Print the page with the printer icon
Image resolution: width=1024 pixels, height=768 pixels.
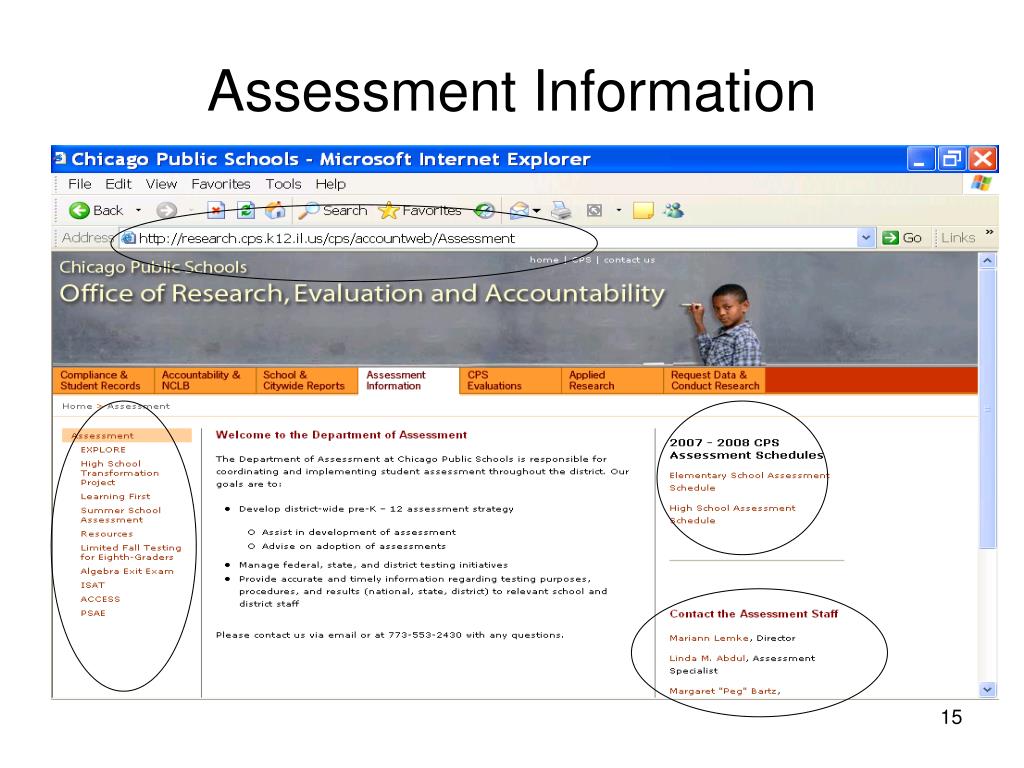click(561, 210)
